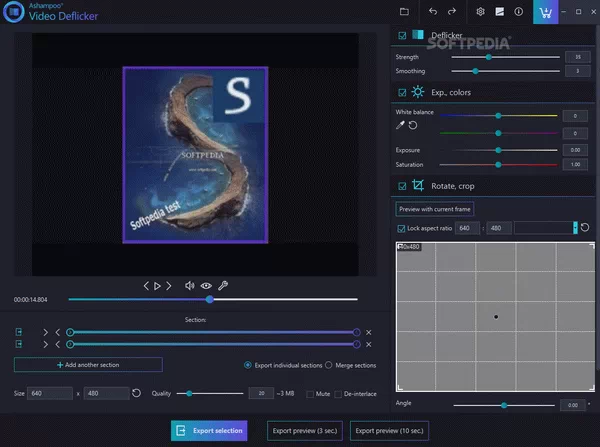Click the Rotate, crop icon

coord(418,186)
